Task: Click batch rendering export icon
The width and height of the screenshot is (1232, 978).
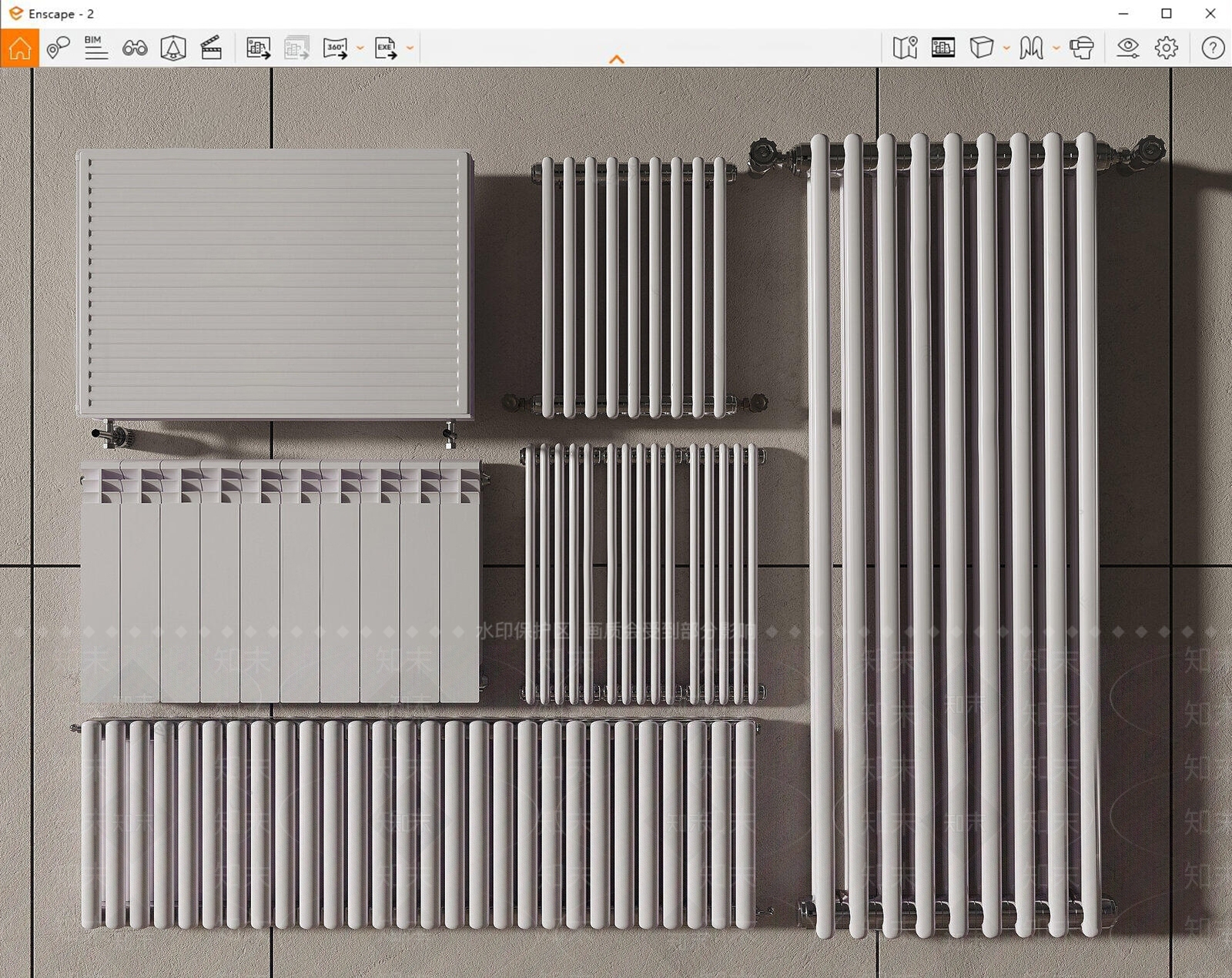Action: click(296, 48)
